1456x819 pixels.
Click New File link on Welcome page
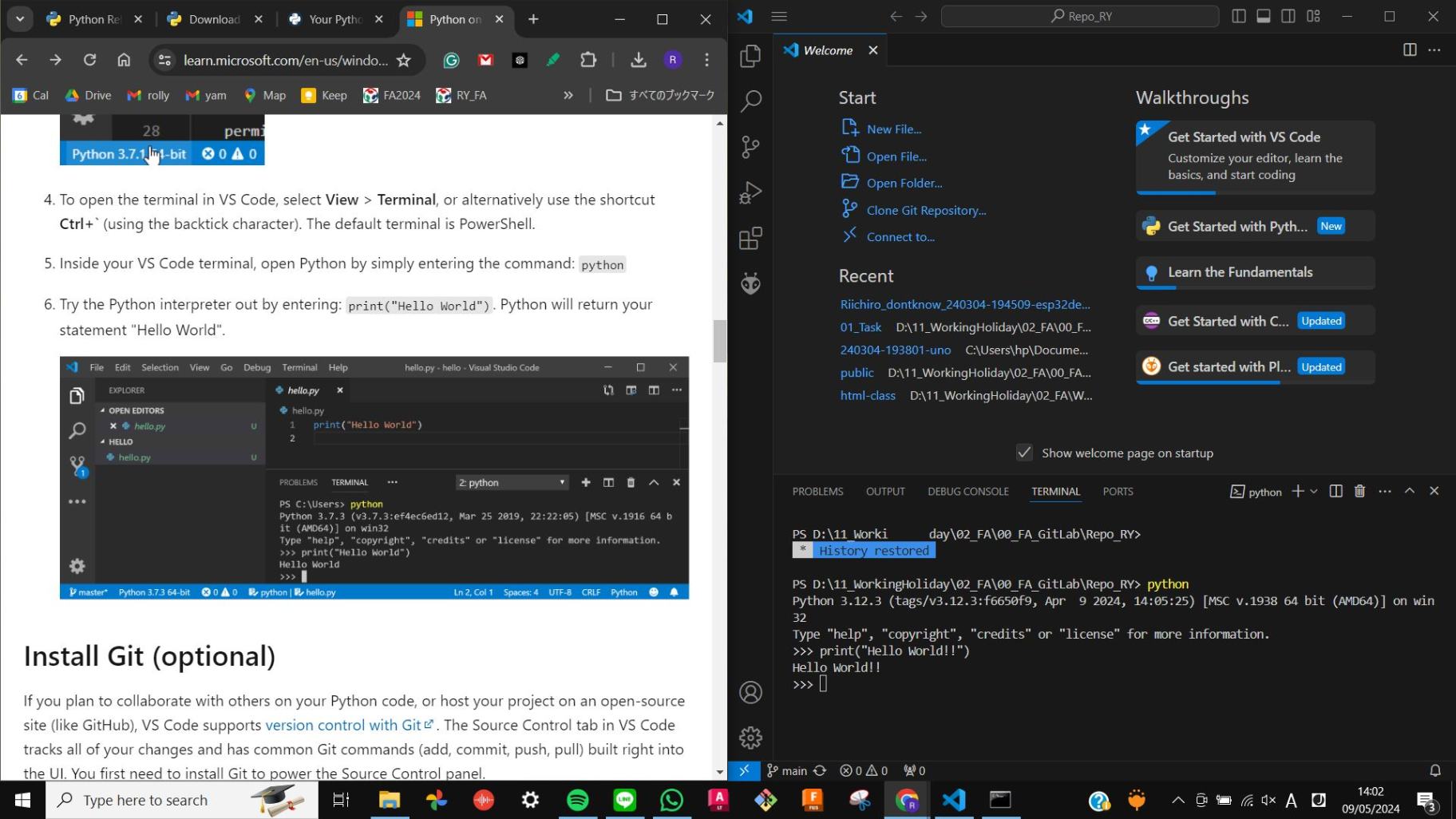coord(894,129)
